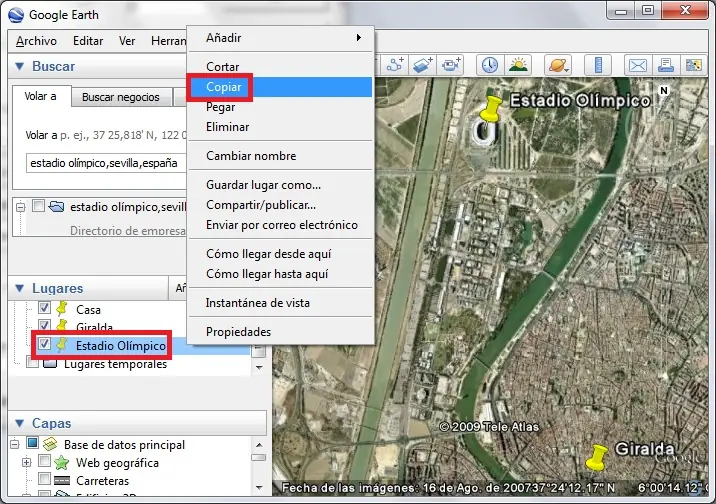Viewport: 716px width, 504px height.
Task: Open the planet selector (Saturn) icon
Action: click(x=558, y=65)
